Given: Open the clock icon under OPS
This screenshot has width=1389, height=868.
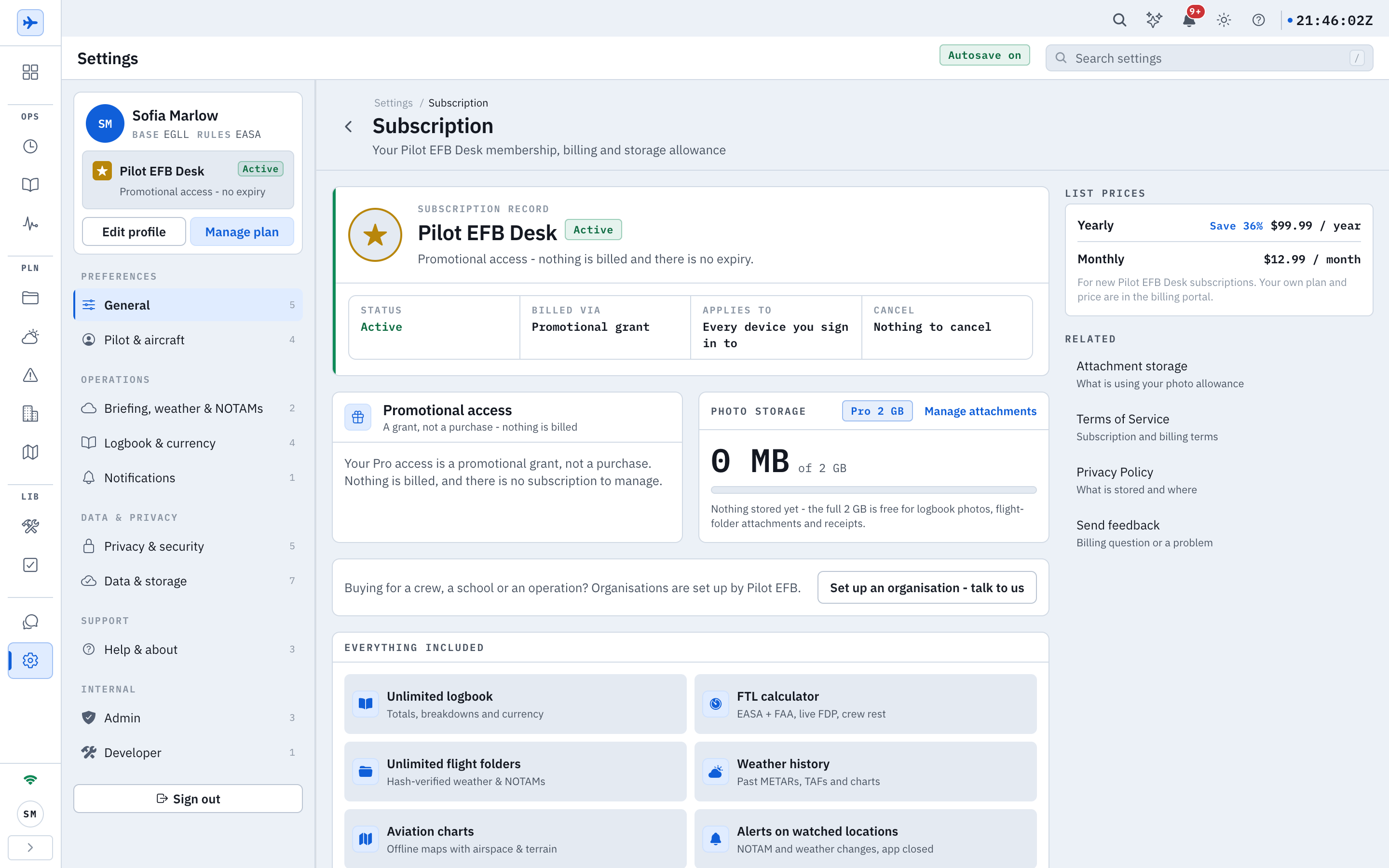Looking at the screenshot, I should [x=30, y=147].
